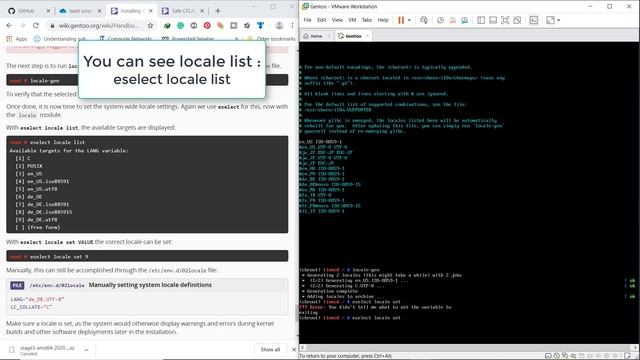Click VMware console view icon
Image resolution: width=640 pixels, height=360 pixels.
click(533, 20)
